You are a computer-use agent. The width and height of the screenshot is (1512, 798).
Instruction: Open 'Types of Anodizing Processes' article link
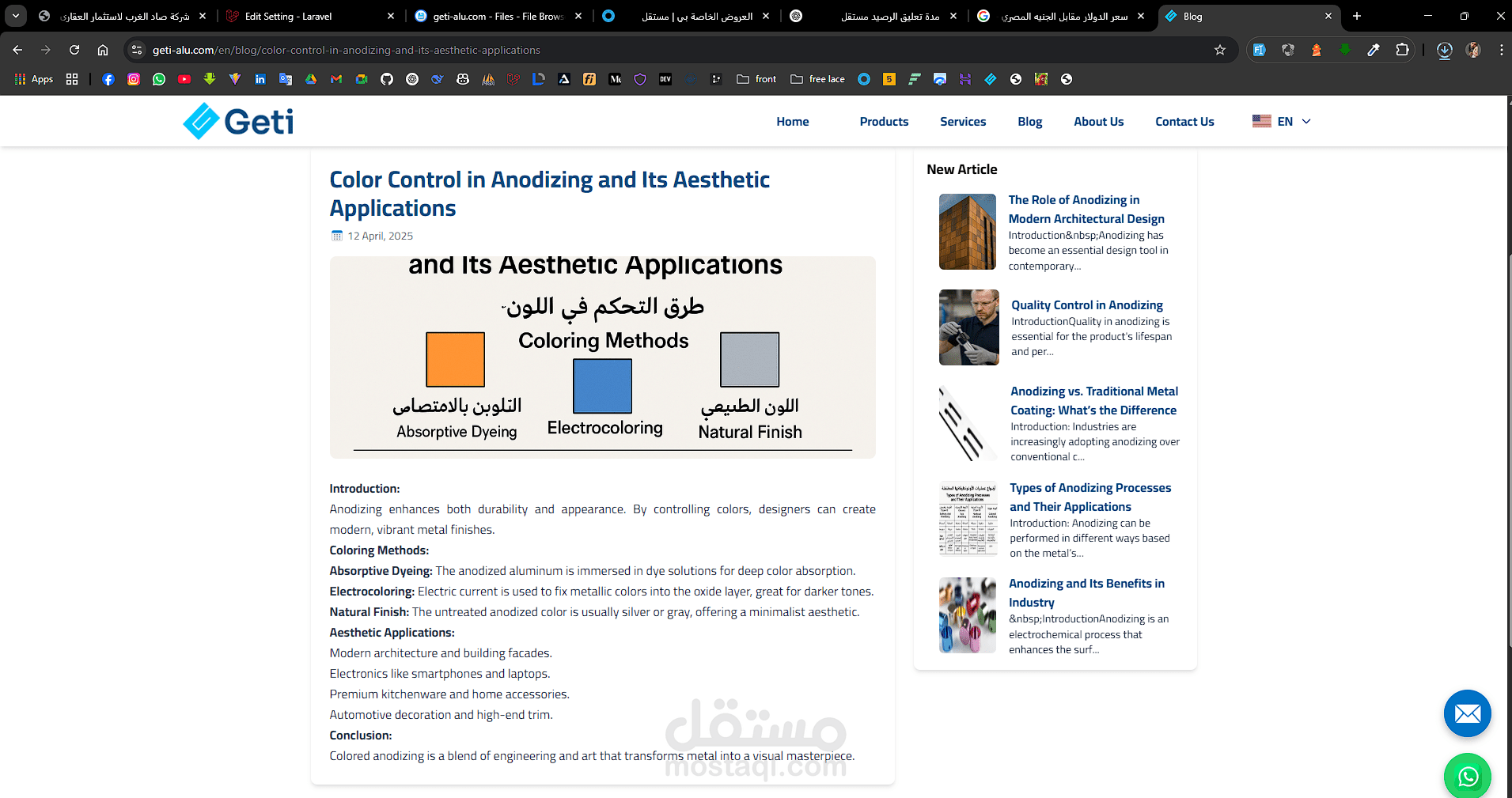click(x=1090, y=497)
